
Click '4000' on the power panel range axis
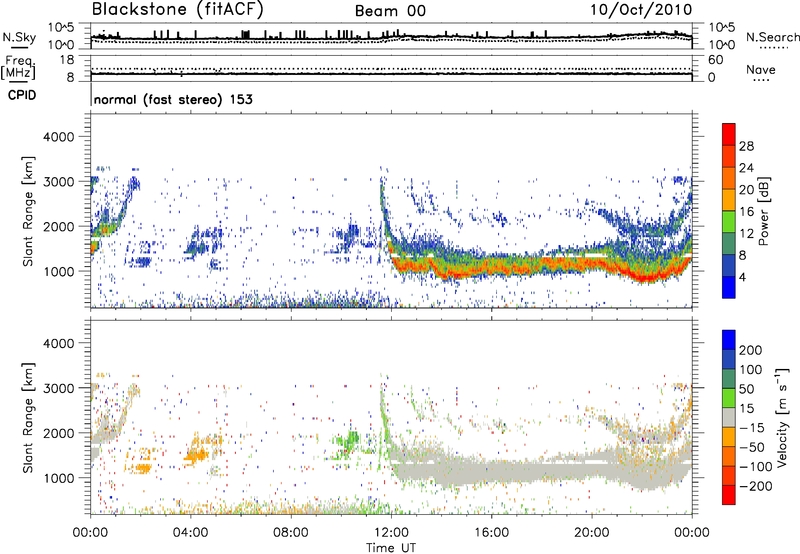pyautogui.click(x=59, y=137)
